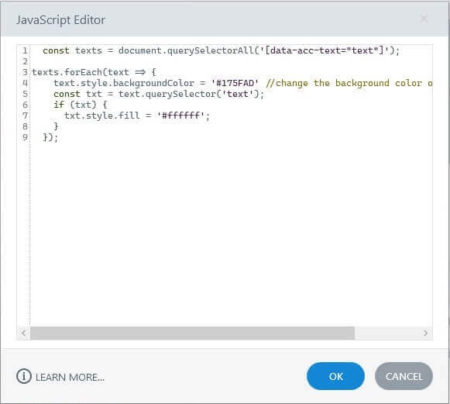Click the Cancel button
This screenshot has height=404, width=450.
(x=404, y=376)
